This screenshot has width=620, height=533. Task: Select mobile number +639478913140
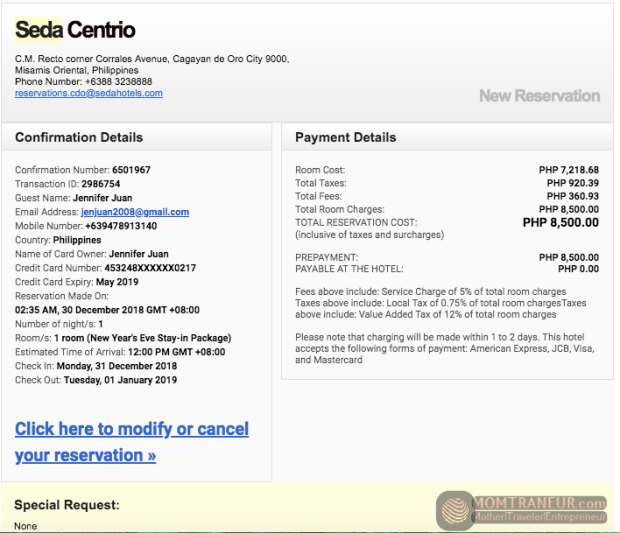(121, 226)
